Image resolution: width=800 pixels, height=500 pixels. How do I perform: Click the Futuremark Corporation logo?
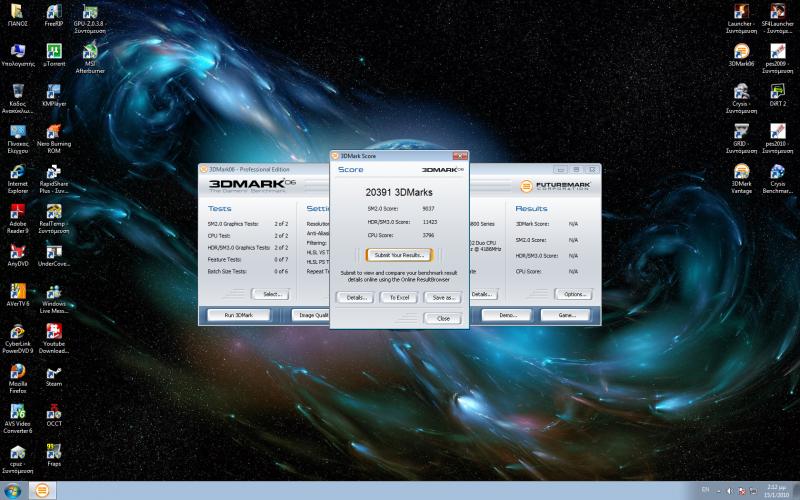555,186
